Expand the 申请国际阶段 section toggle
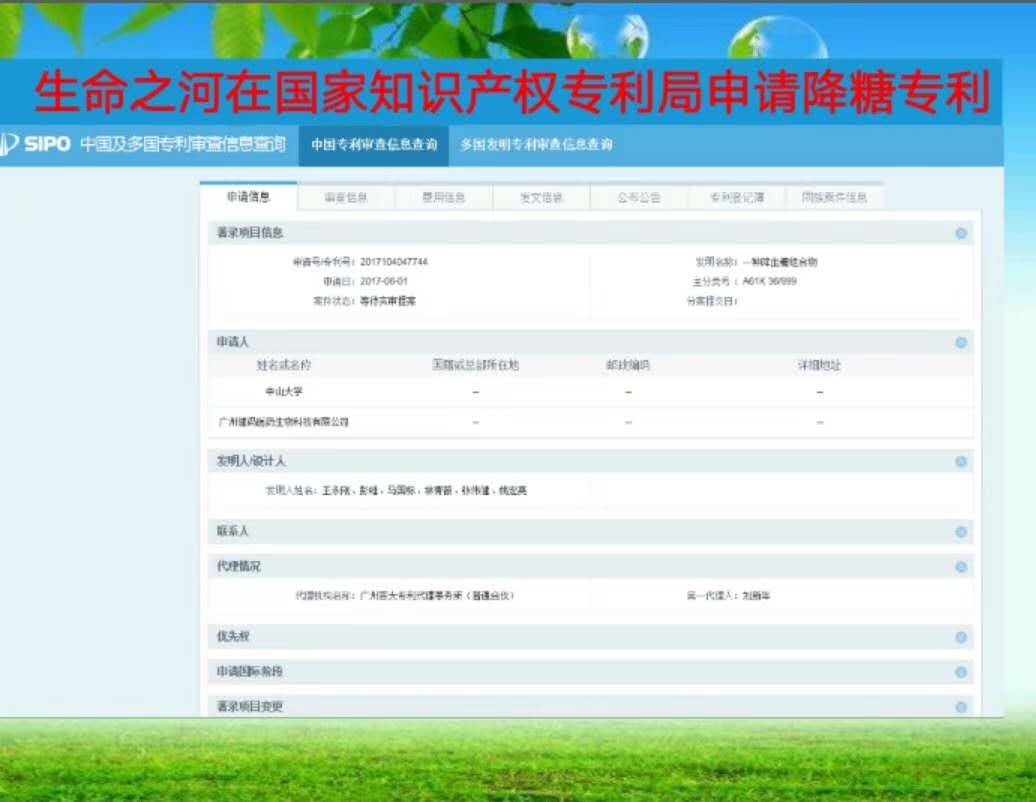 click(x=961, y=672)
